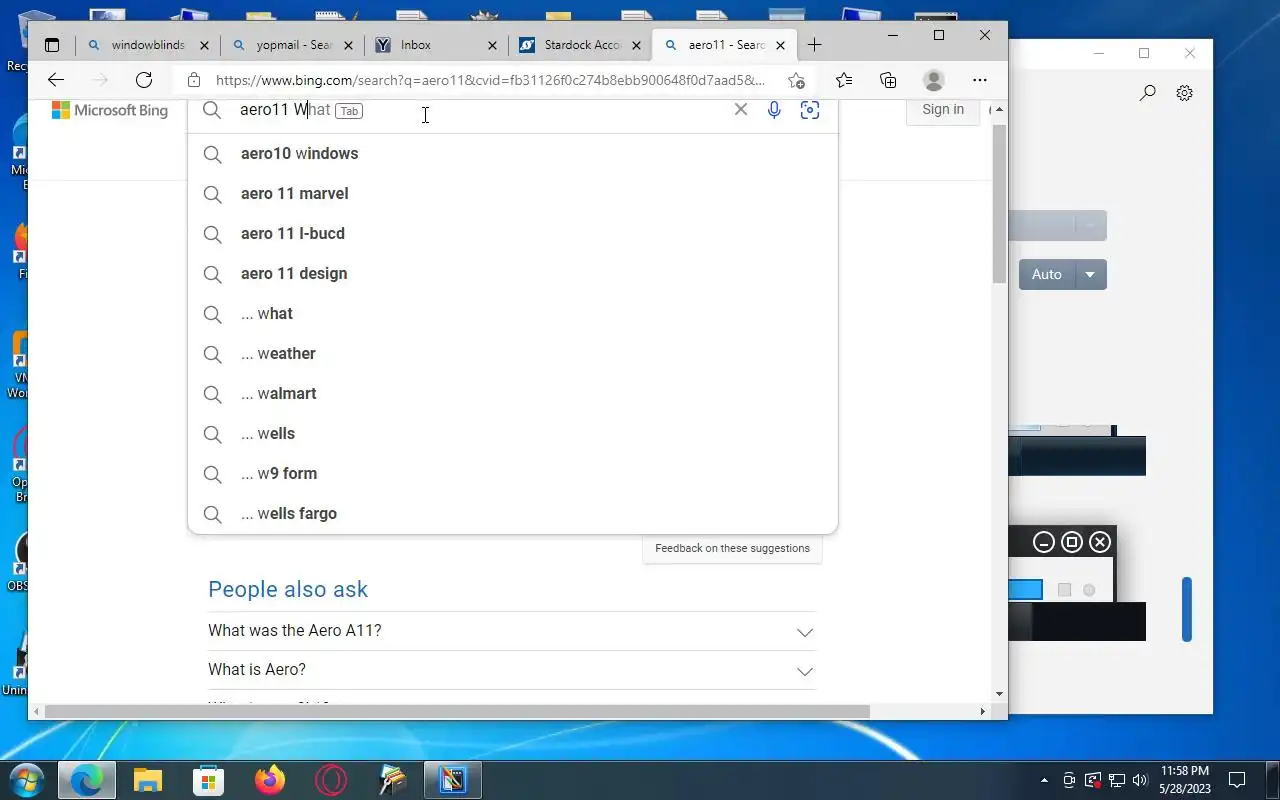Open the Favorites list
Image resolution: width=1280 pixels, height=800 pixels.
844,80
